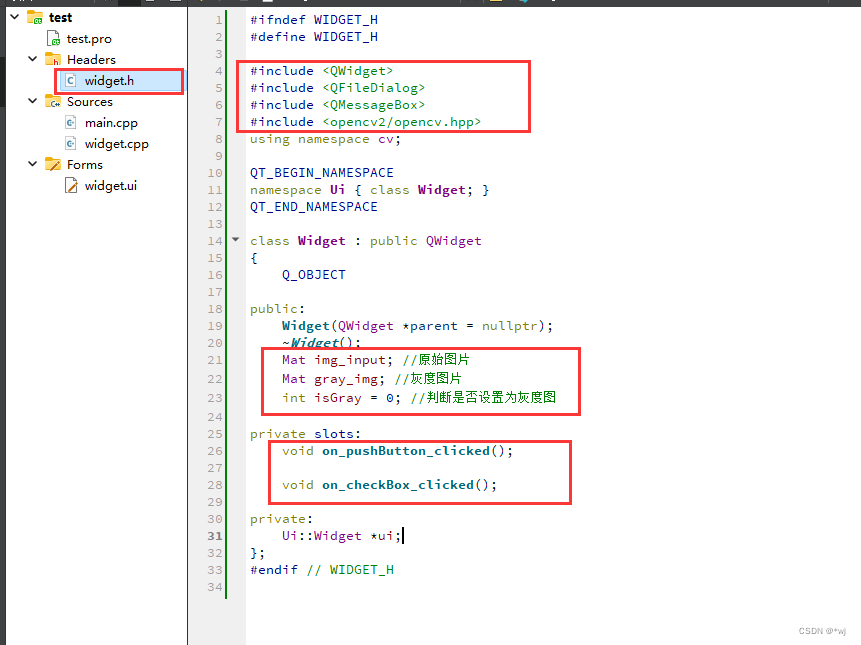Viewport: 861px width, 645px height.
Task: Click the Forms folder icon with pencil badge
Action: click(x=54, y=164)
